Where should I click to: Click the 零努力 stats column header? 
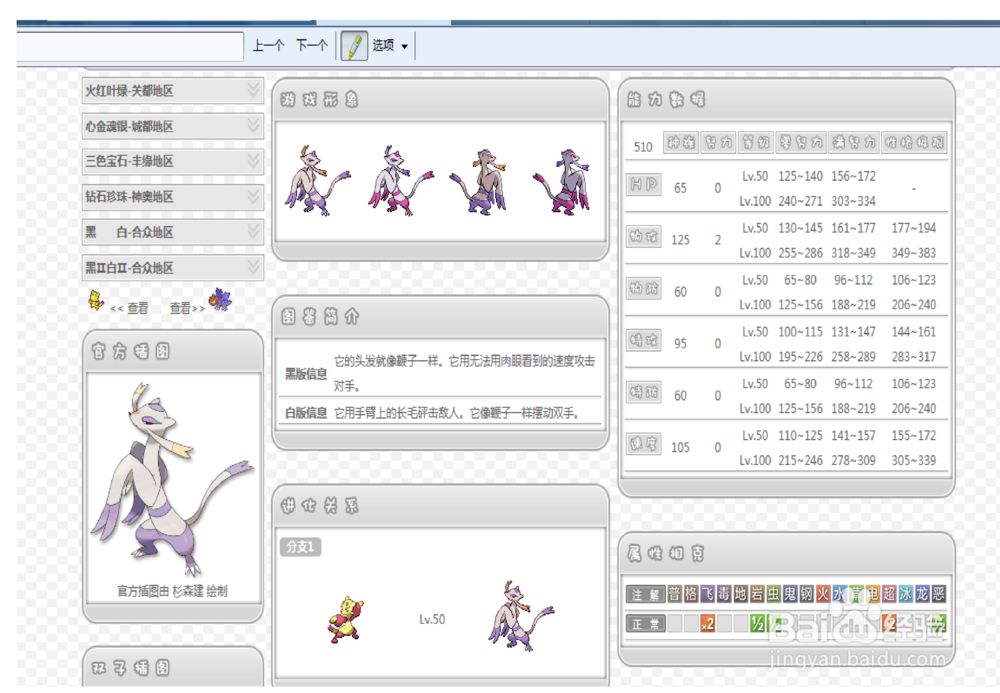click(x=801, y=142)
